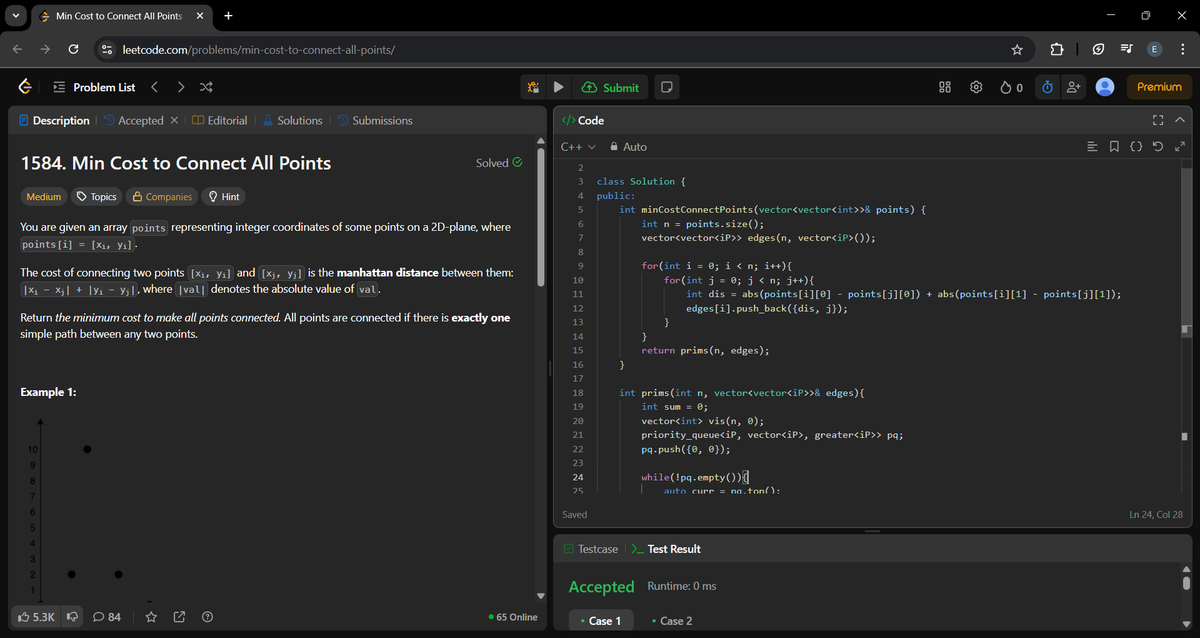
Task: Open the timer stopwatch tool
Action: pos(1046,87)
